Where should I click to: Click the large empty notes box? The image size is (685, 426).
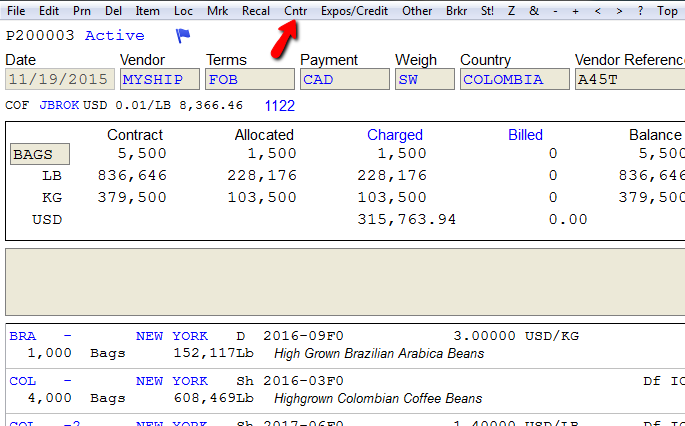coord(345,282)
